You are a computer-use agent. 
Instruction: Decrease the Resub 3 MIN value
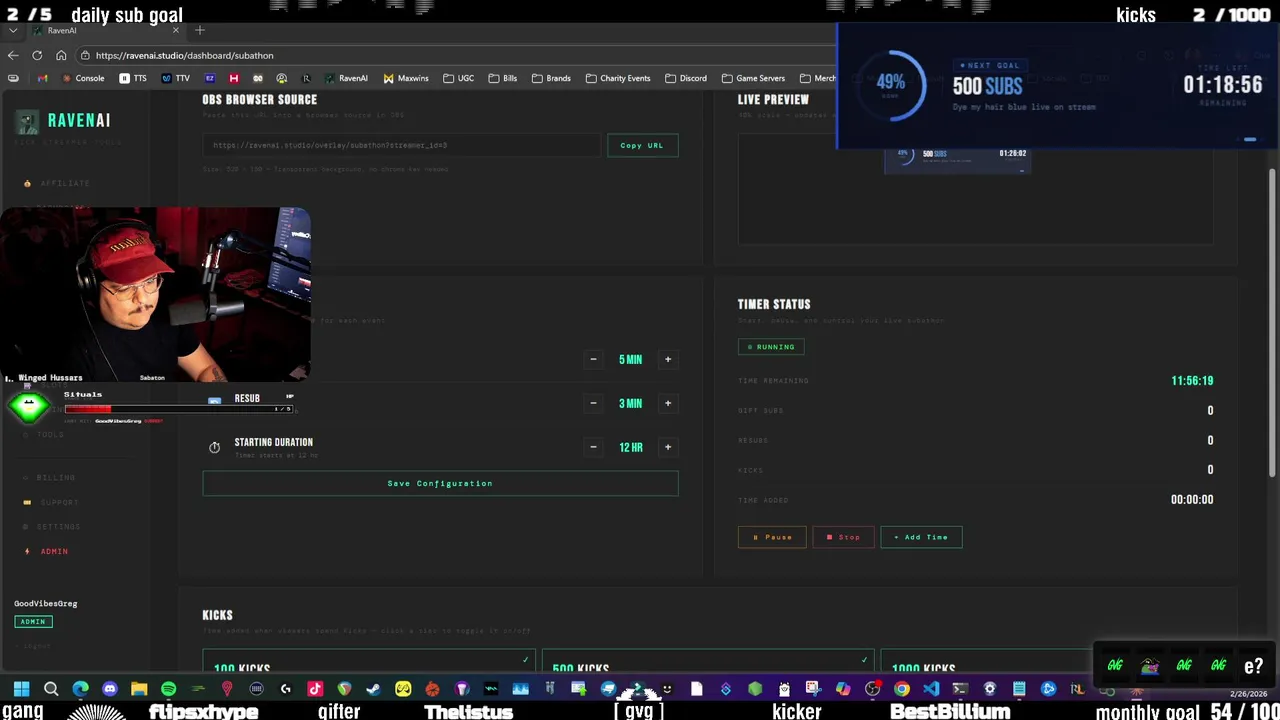coord(593,403)
